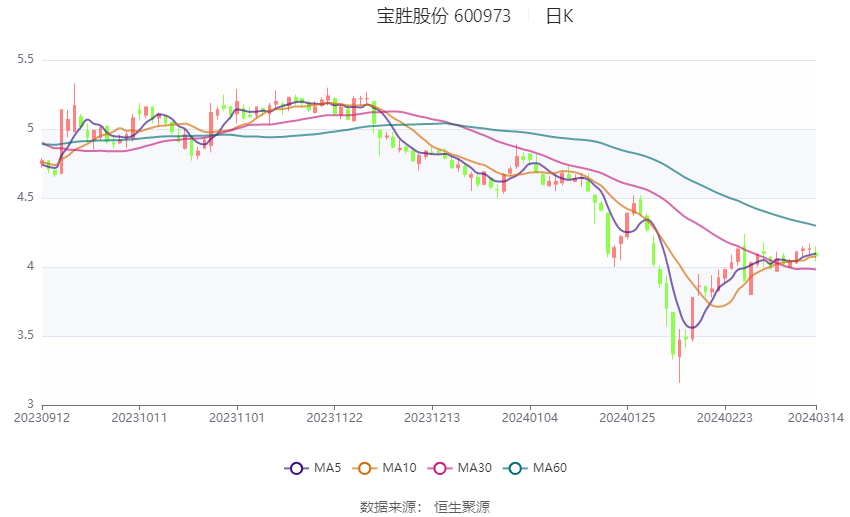Image resolution: width=850 pixels, height=517 pixels.
Task: Click the 20240314 end date label
Action: (x=816, y=417)
